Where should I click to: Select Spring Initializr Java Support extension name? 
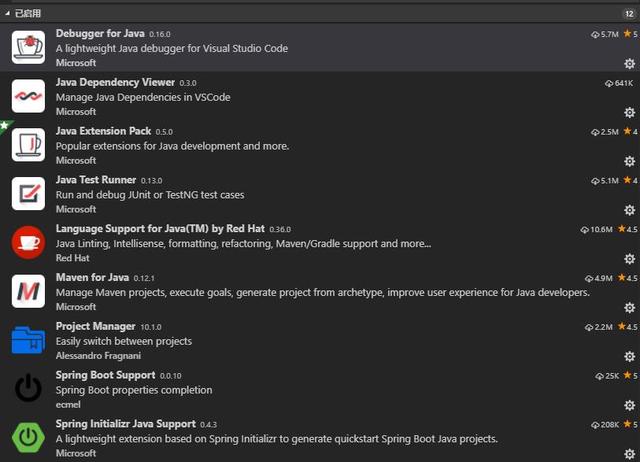(x=126, y=424)
